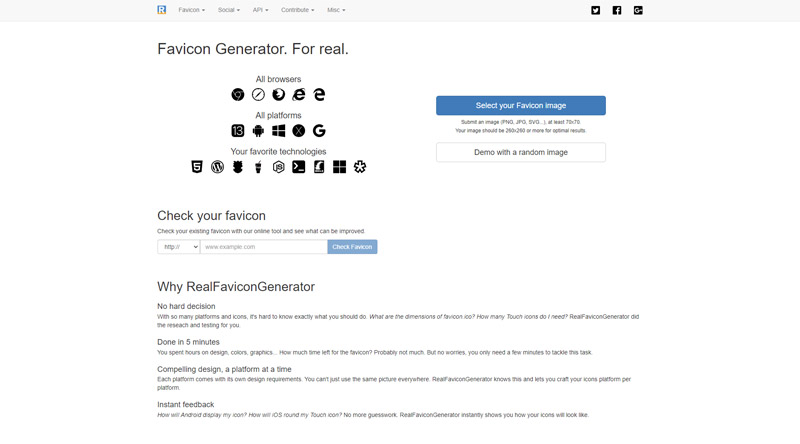Viewport: 800px width, 444px height.
Task: Expand the Favicon menu dropdown
Action: 192,10
